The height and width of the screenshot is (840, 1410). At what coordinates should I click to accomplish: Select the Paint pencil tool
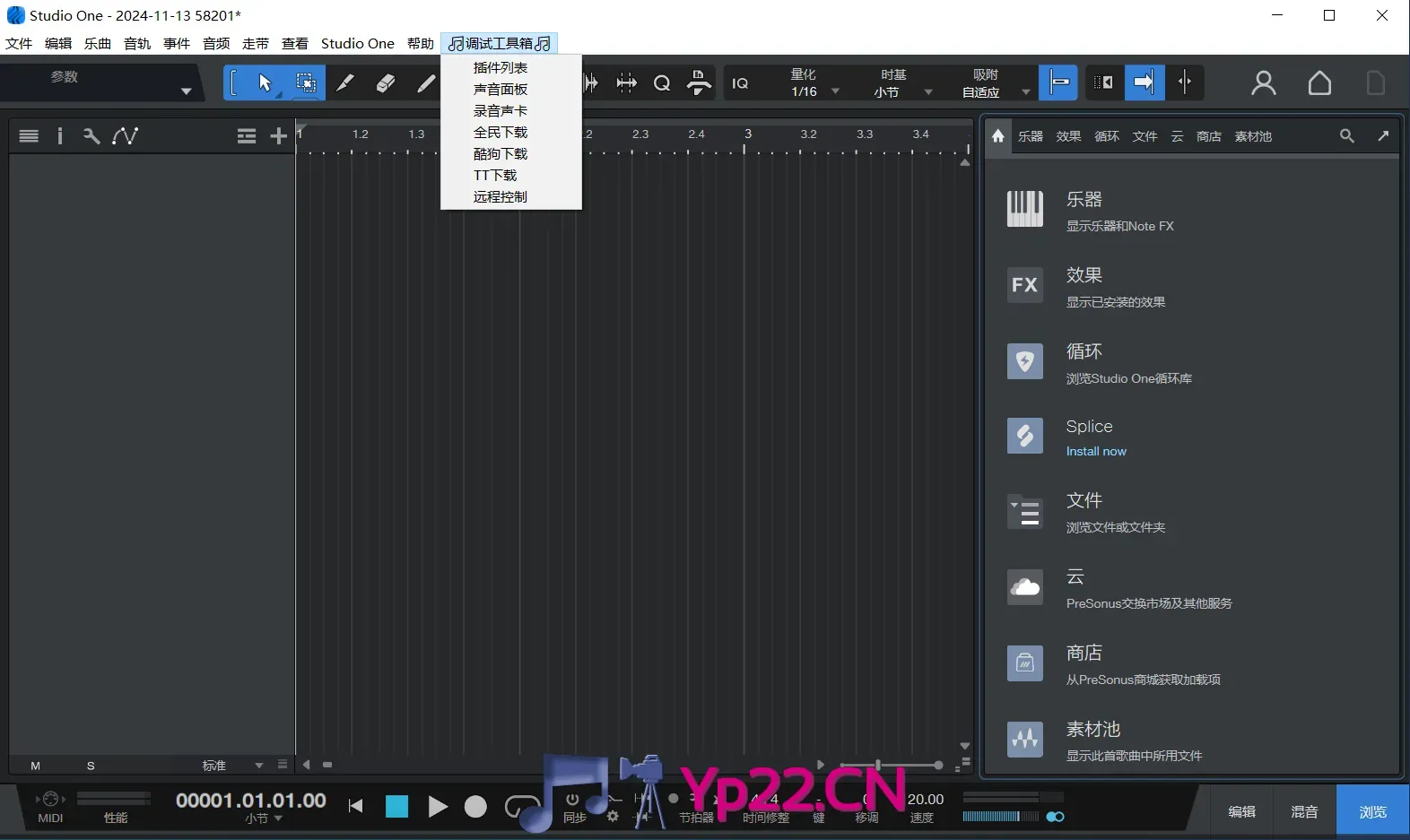[x=426, y=83]
